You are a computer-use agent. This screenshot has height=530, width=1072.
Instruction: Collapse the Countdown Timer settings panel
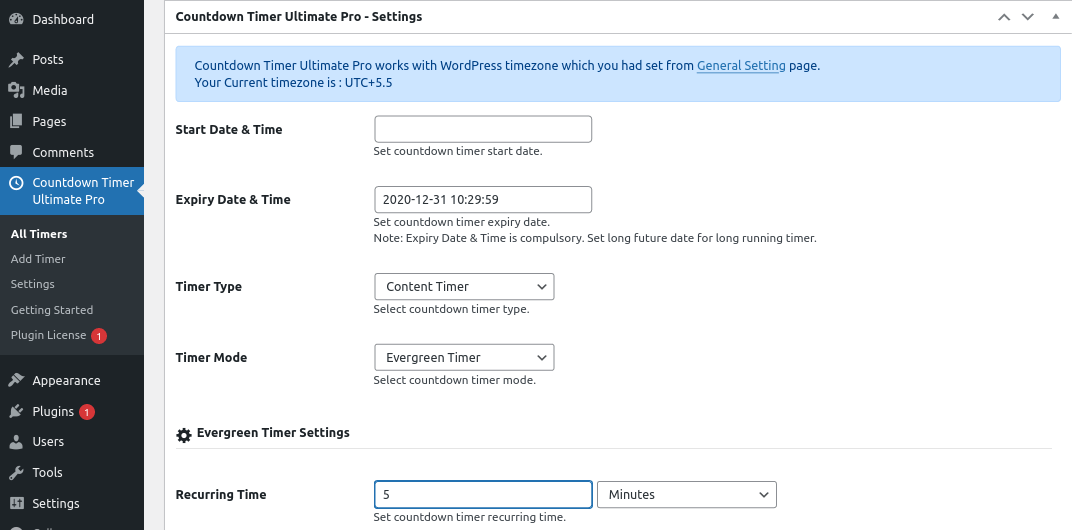(x=1056, y=16)
